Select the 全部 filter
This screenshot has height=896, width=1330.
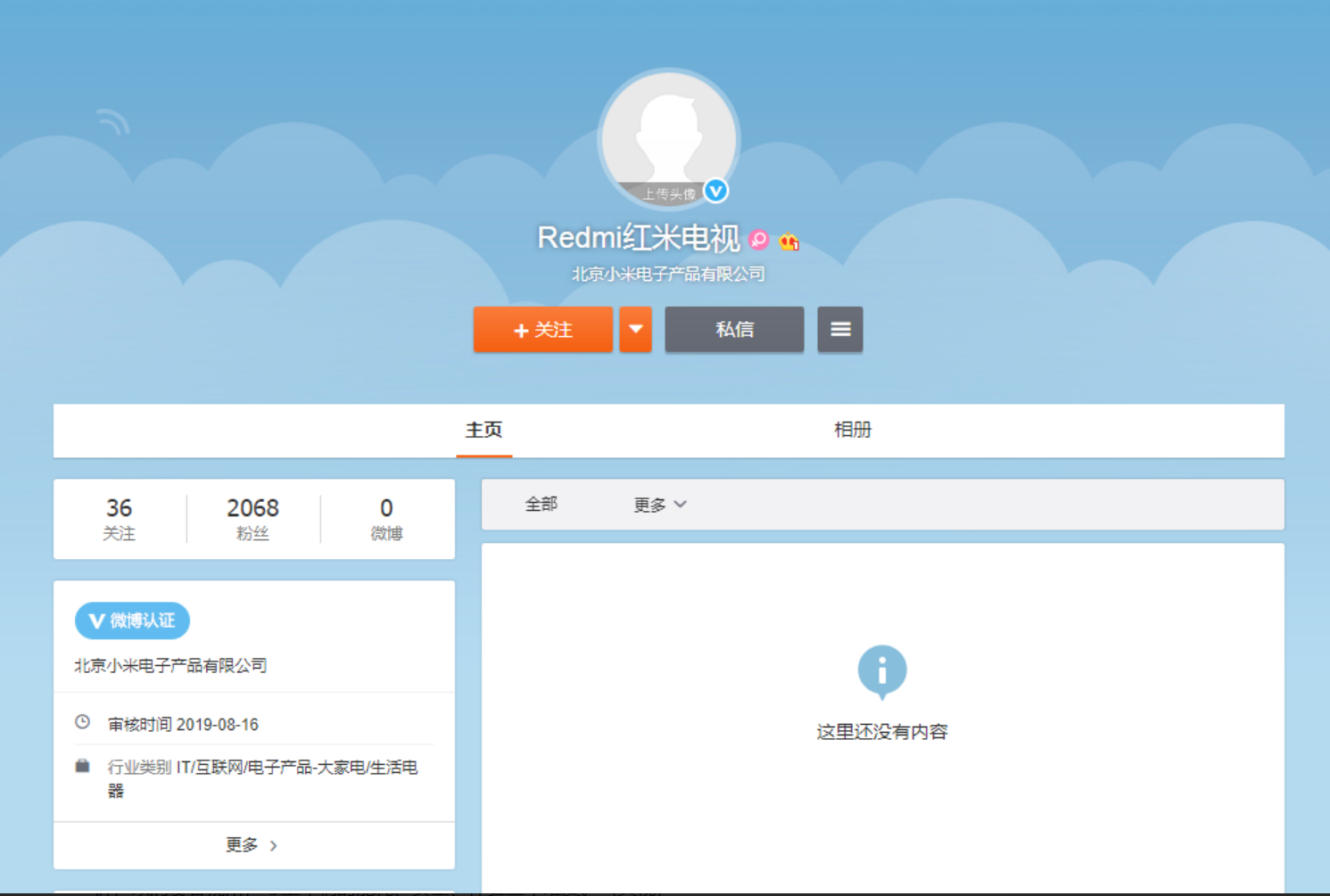pyautogui.click(x=541, y=505)
